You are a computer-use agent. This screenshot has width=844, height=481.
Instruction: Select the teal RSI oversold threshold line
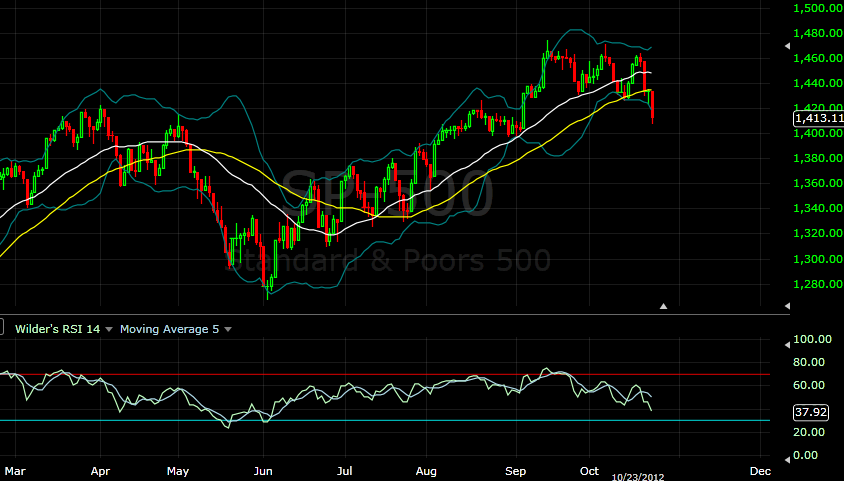(385, 420)
